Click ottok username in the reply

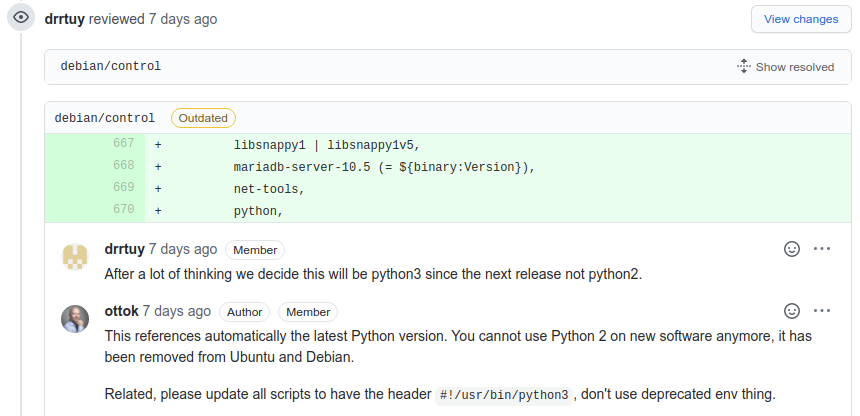click(x=121, y=311)
